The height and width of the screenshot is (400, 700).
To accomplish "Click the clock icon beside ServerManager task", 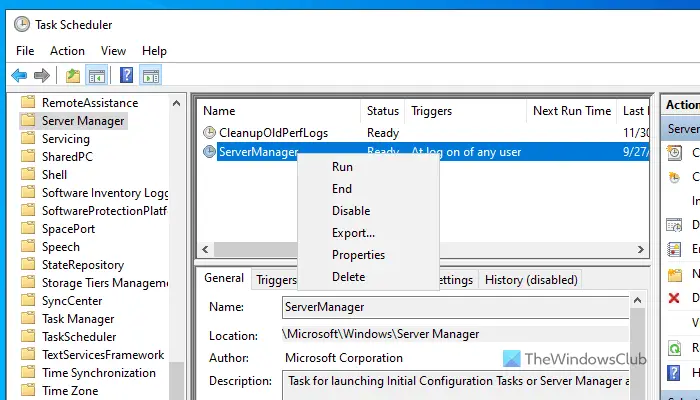I will click(209, 152).
